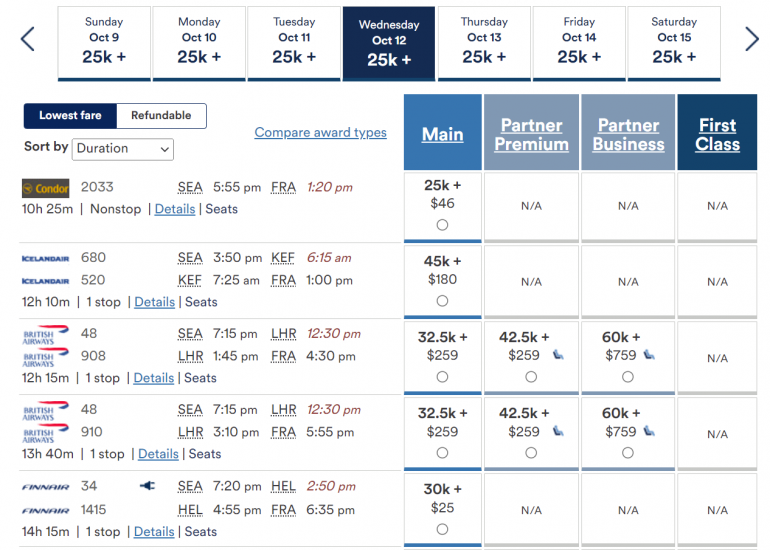Open the Compare award types link

pyautogui.click(x=320, y=132)
